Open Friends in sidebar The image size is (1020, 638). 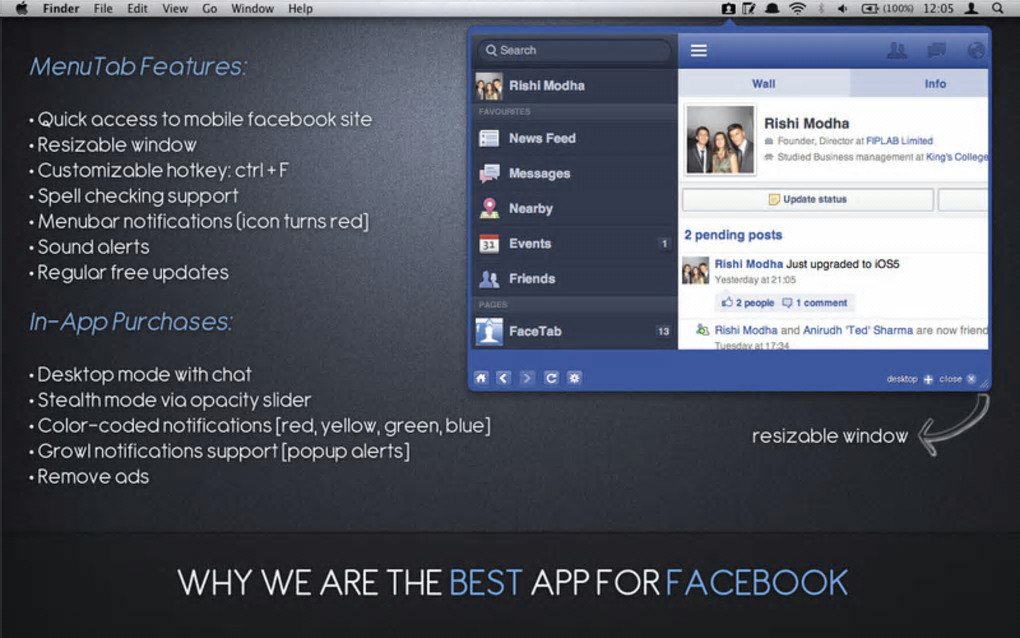pos(573,278)
